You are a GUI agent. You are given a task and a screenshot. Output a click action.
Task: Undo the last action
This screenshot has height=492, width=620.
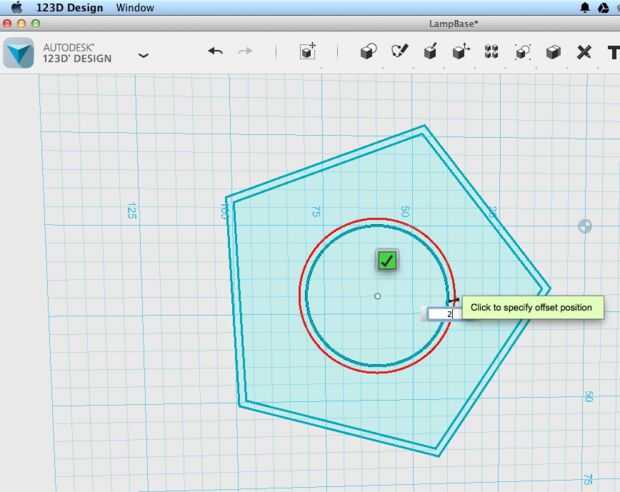click(215, 51)
